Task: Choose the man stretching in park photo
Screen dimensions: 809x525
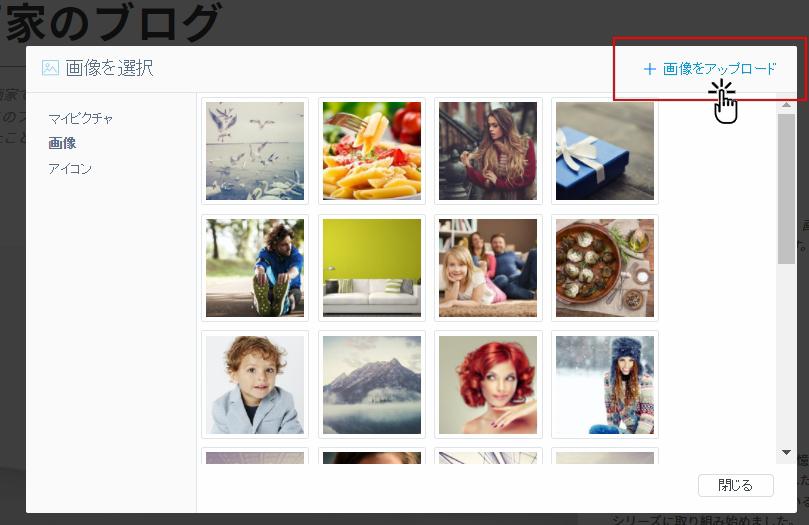Action: coord(255,268)
